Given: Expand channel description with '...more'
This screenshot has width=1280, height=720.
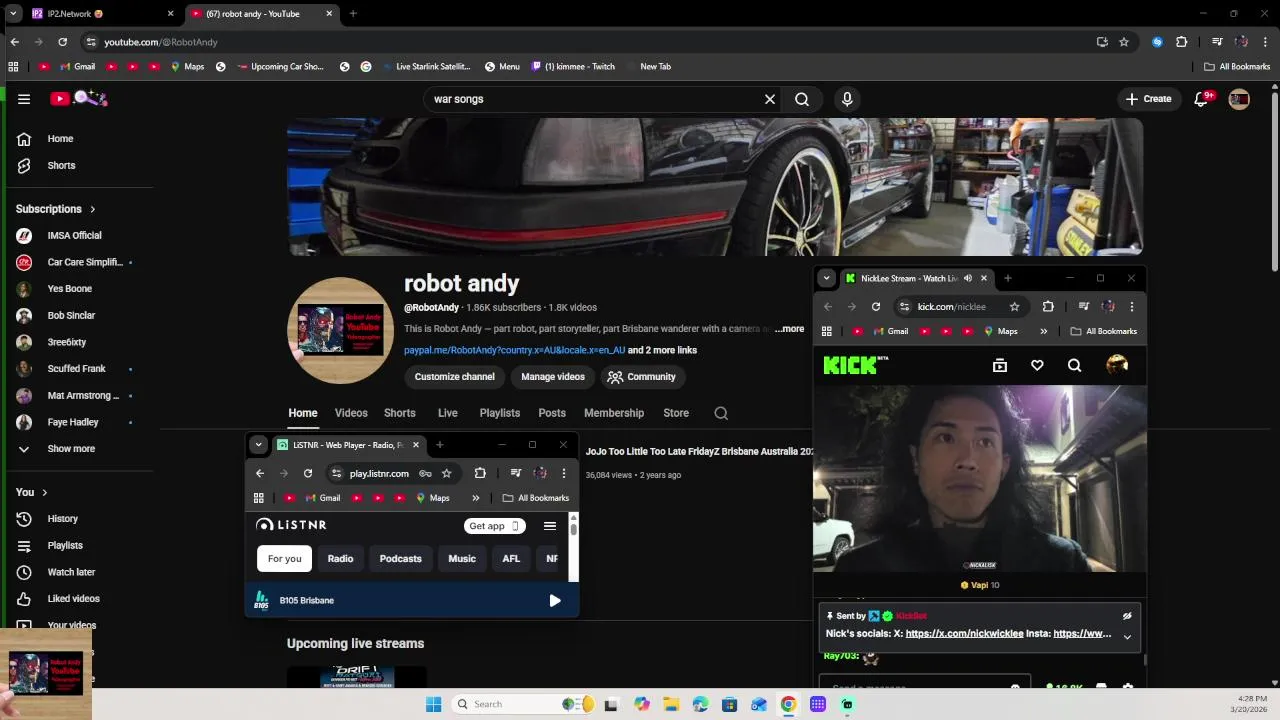Looking at the screenshot, I should coord(789,329).
